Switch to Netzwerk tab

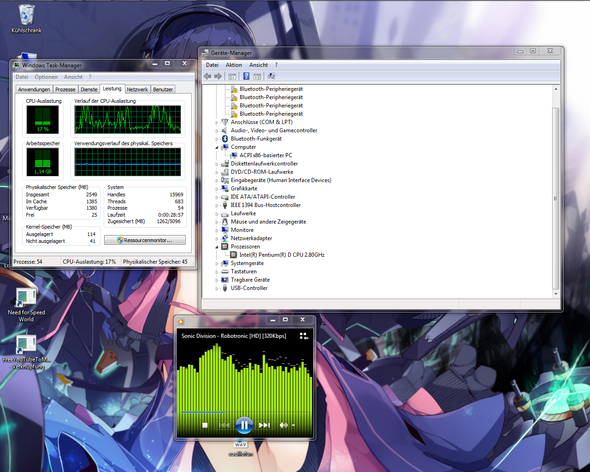[x=137, y=89]
